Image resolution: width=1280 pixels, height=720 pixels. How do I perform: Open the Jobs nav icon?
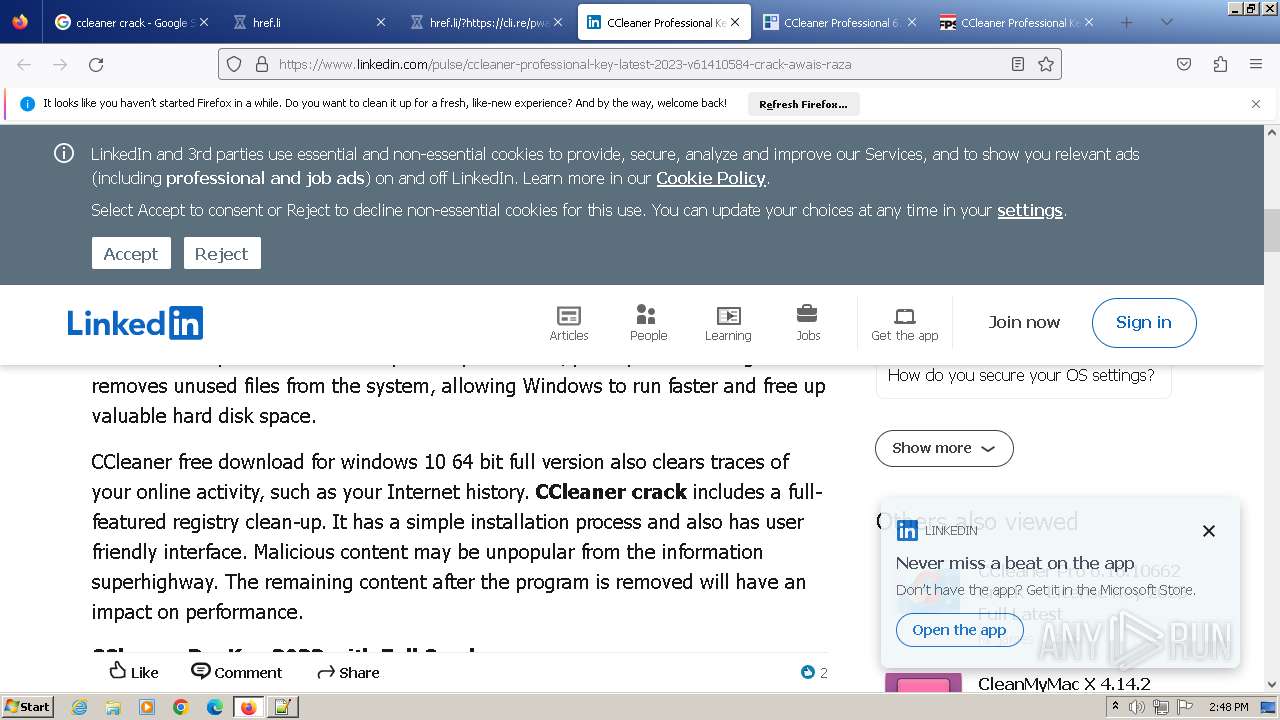point(808,323)
